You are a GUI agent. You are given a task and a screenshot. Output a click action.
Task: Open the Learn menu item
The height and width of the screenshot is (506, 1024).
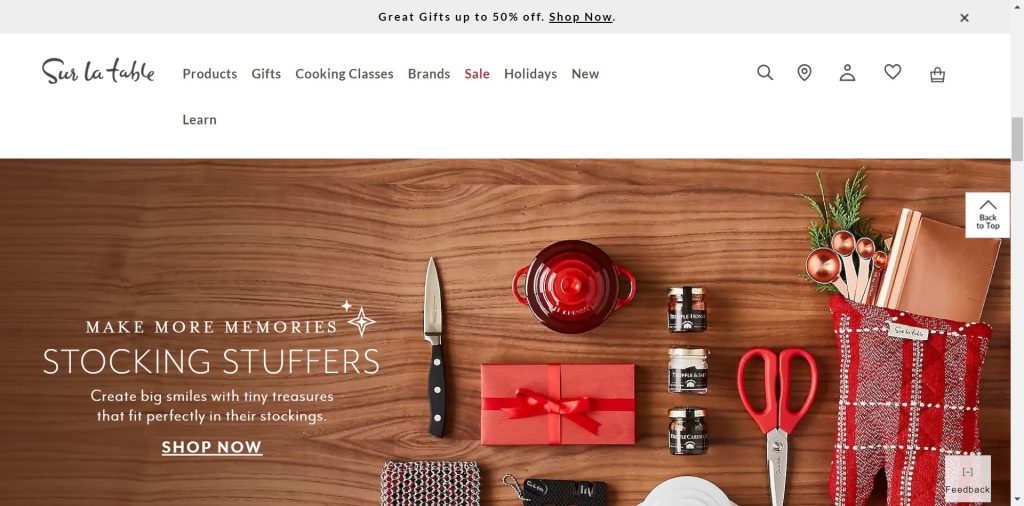[199, 119]
